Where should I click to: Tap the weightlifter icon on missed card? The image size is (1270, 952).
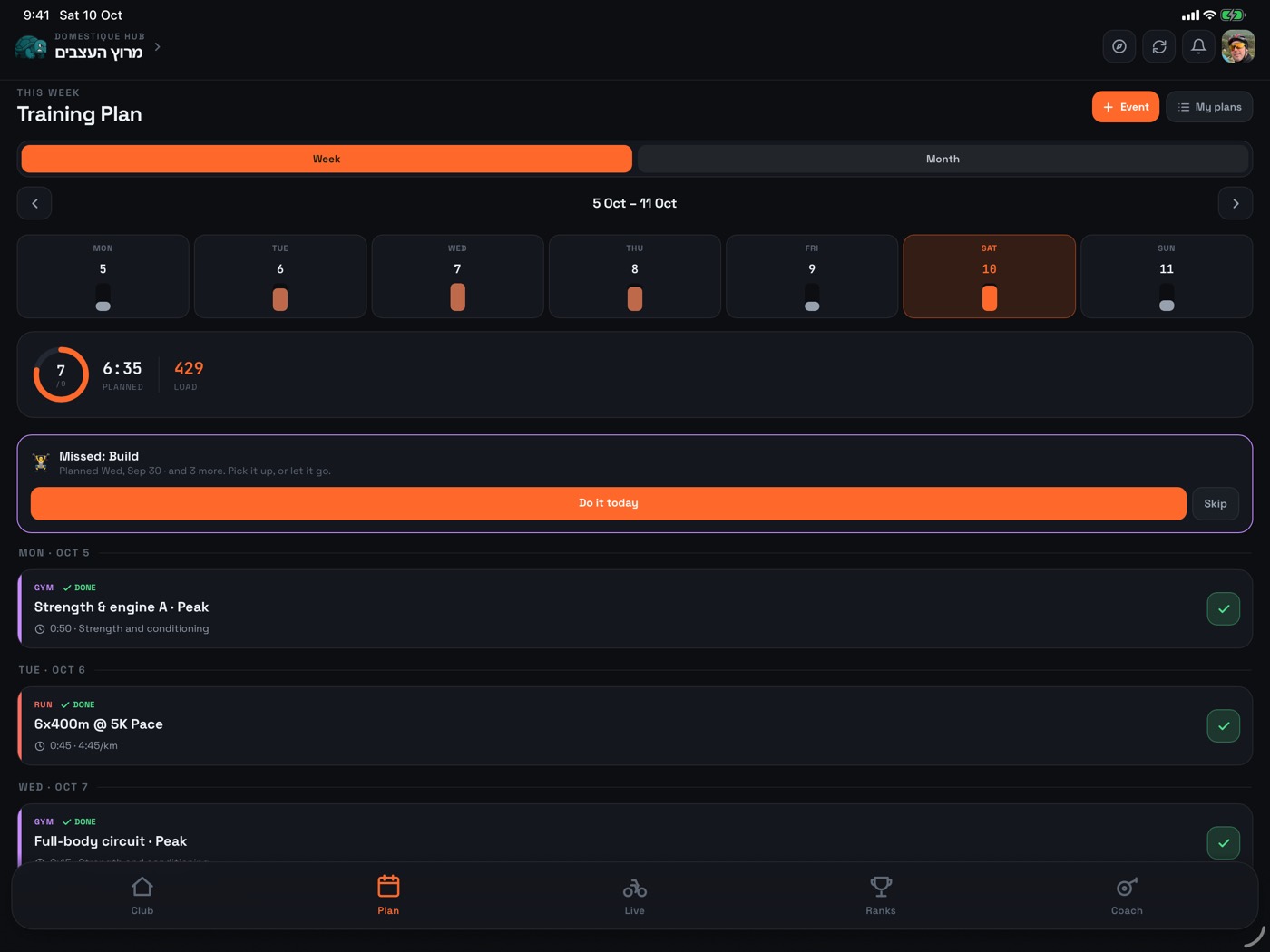(41, 462)
